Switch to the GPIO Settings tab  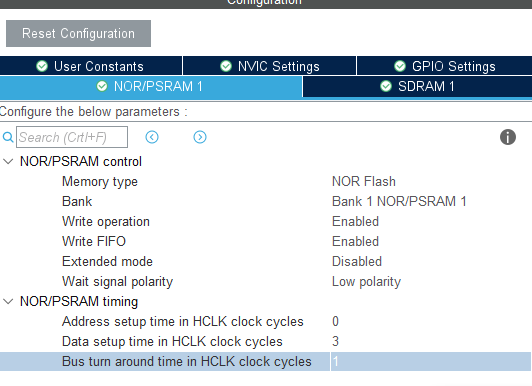444,66
